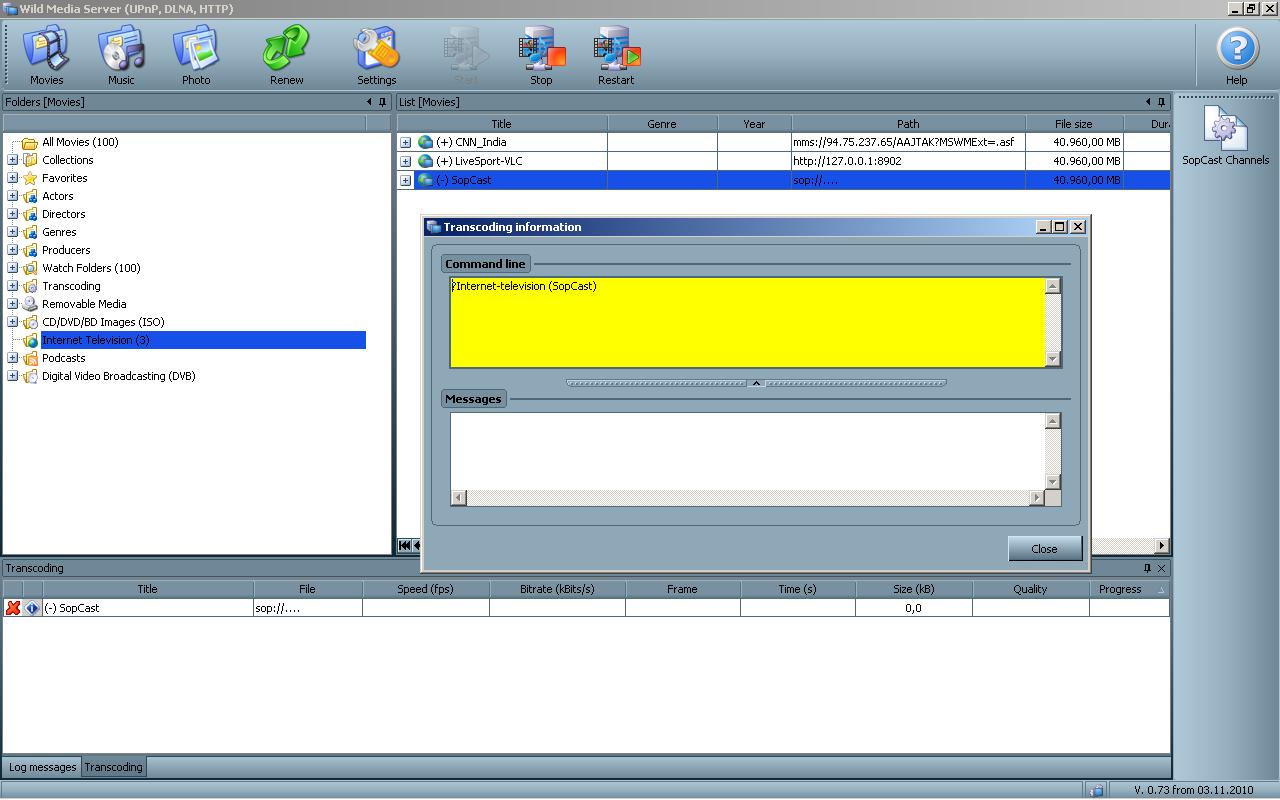The width and height of the screenshot is (1280, 800).
Task: Open SopCast Channels shortcut
Action: click(x=1225, y=136)
